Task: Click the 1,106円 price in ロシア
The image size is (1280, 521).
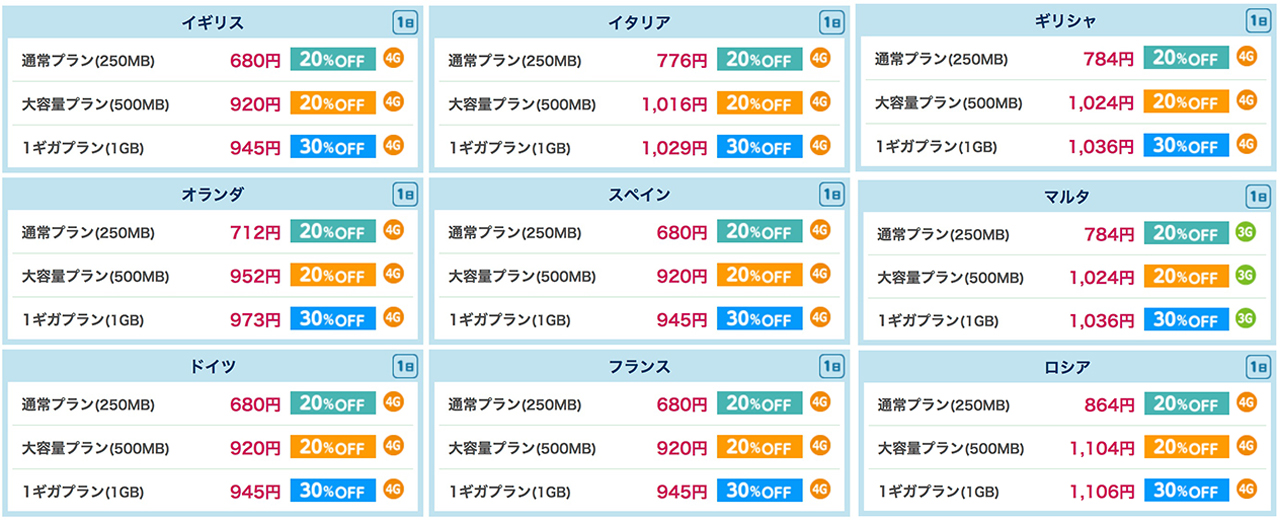Action: click(1101, 491)
